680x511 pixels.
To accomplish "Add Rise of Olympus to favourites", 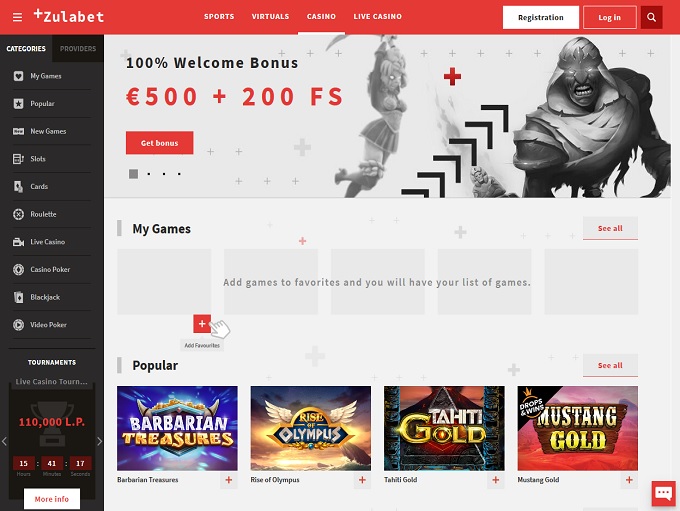I will click(x=362, y=480).
